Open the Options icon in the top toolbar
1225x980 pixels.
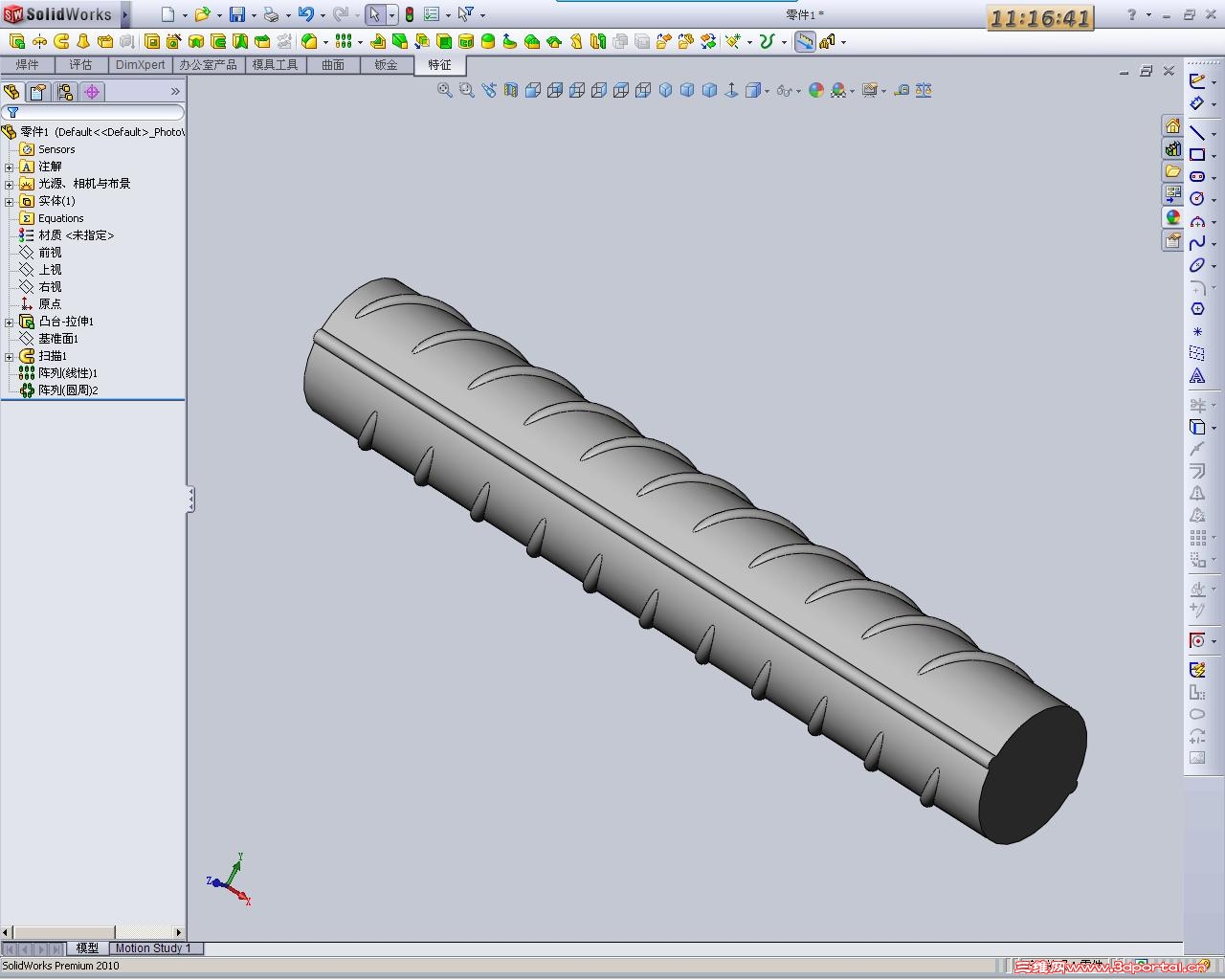(432, 14)
